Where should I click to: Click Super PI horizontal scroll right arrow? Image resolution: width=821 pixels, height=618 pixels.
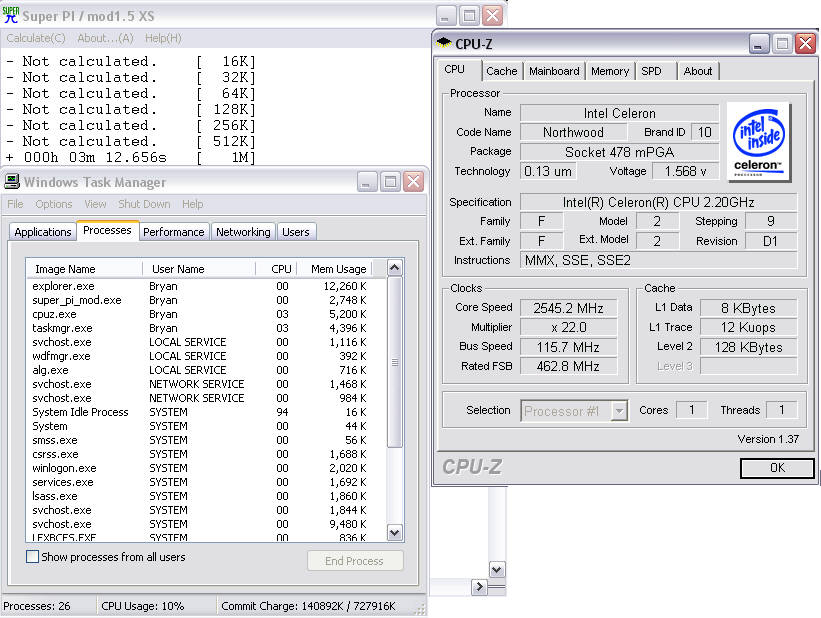click(479, 587)
